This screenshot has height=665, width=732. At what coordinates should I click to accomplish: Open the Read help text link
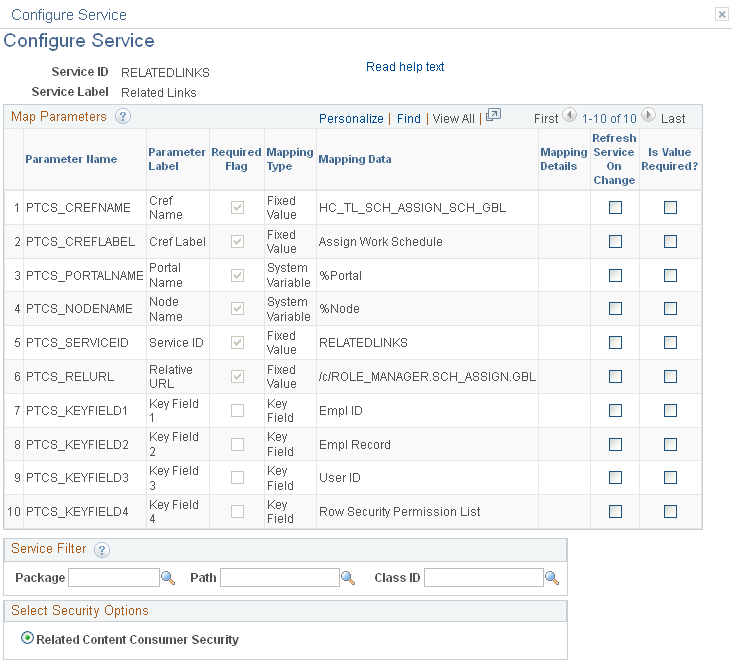(405, 67)
